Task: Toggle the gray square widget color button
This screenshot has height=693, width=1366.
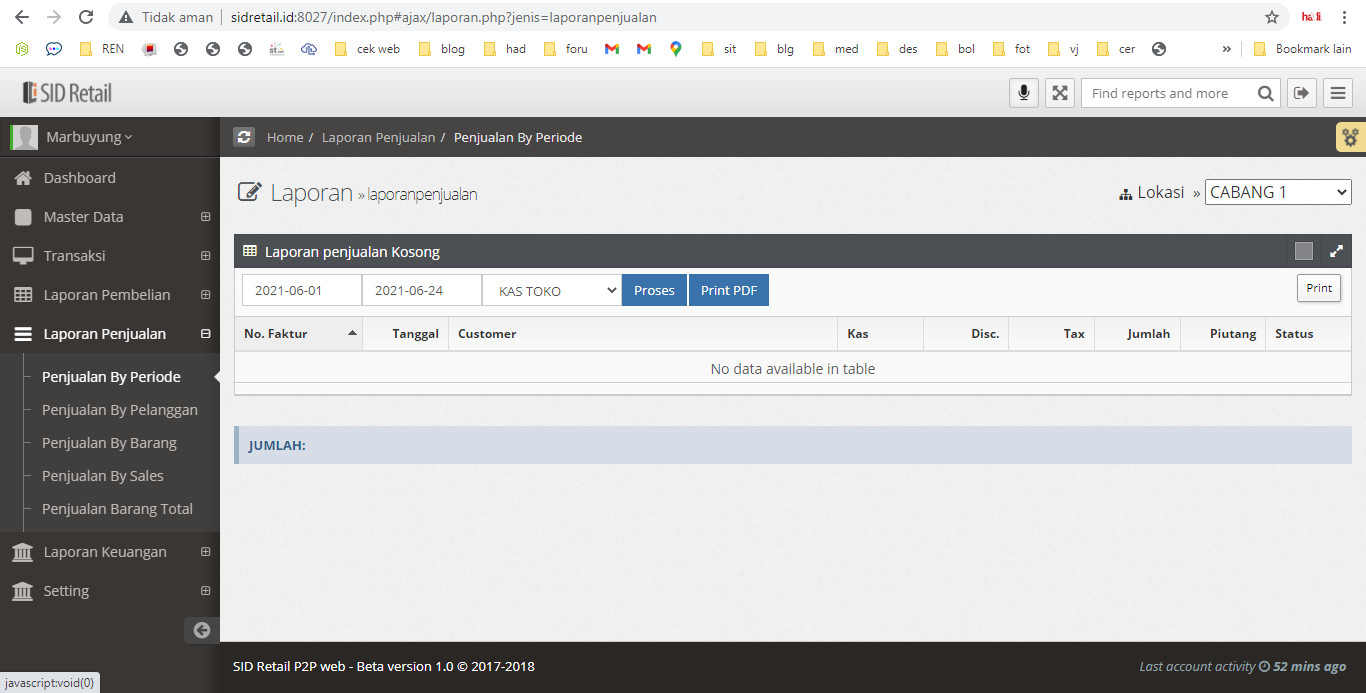Action: [x=1303, y=251]
